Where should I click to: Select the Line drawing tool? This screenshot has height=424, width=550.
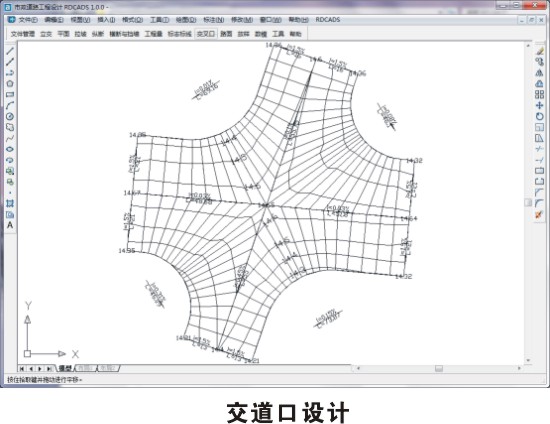(10, 51)
